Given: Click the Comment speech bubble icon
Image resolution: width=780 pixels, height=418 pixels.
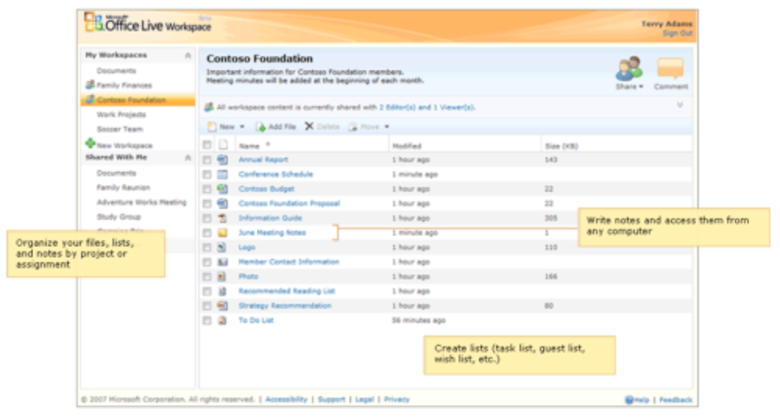Looking at the screenshot, I should 671,68.
